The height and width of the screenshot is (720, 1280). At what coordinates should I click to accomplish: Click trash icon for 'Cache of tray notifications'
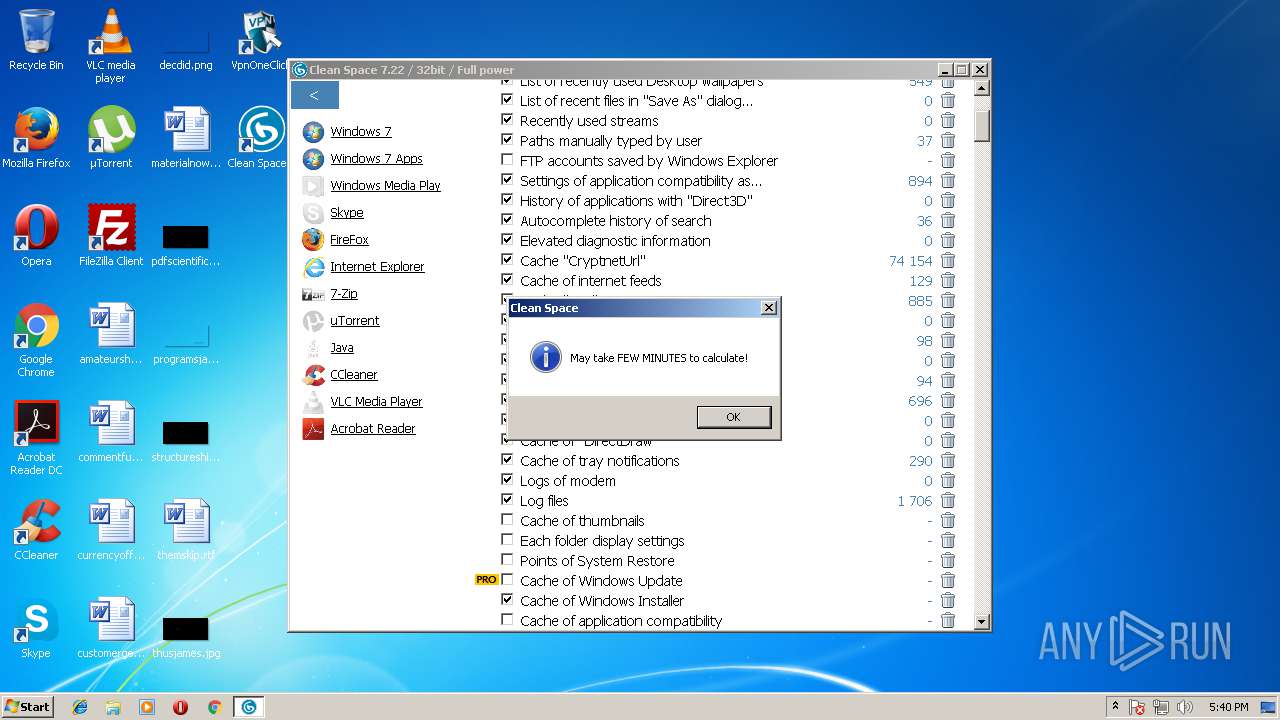click(948, 461)
